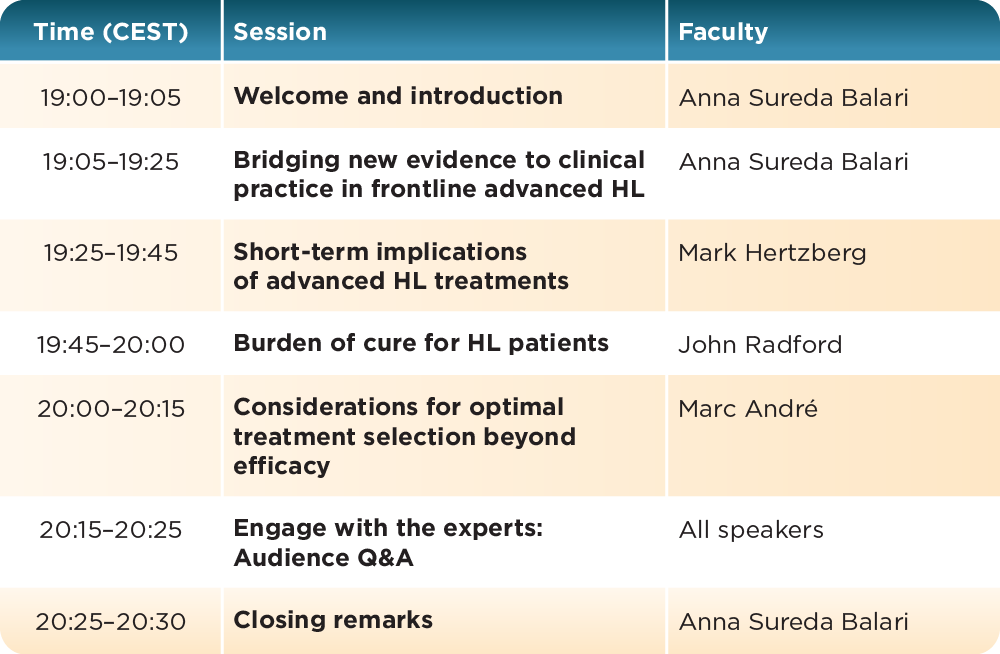
Task: Open Burden of cure for HL patients
Action: click(x=421, y=343)
